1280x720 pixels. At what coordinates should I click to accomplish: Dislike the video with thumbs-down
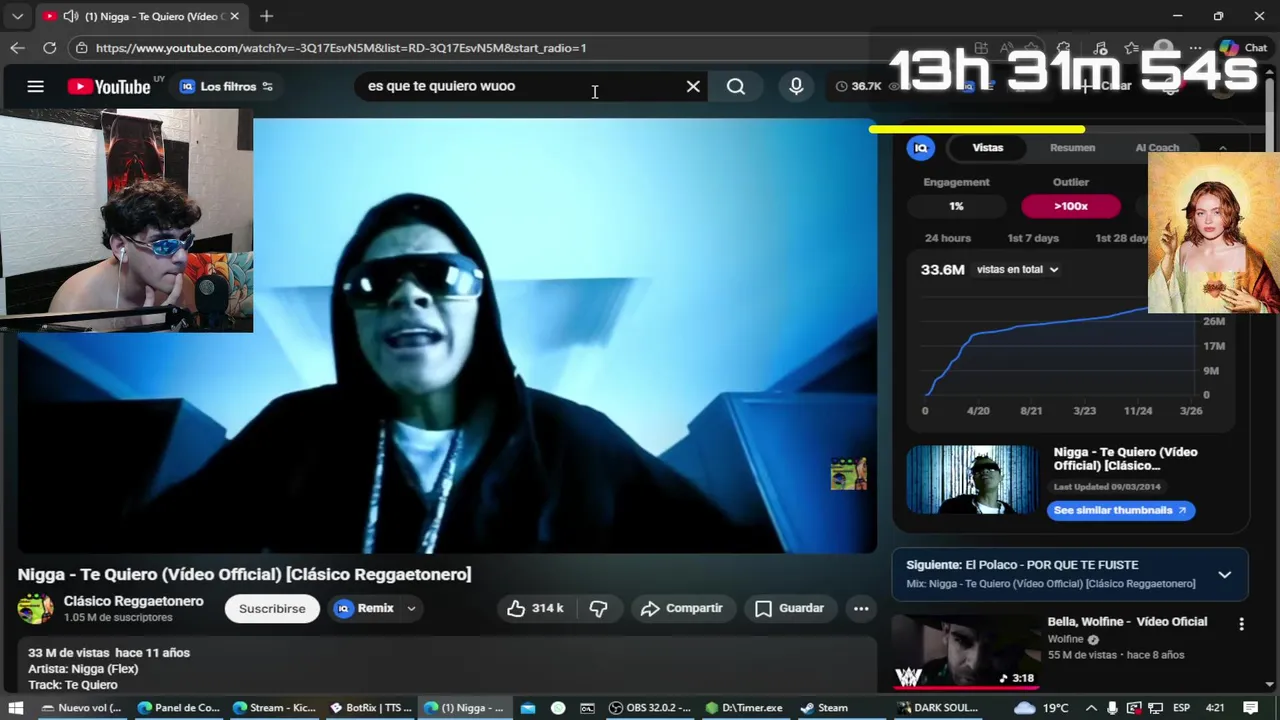pos(599,608)
